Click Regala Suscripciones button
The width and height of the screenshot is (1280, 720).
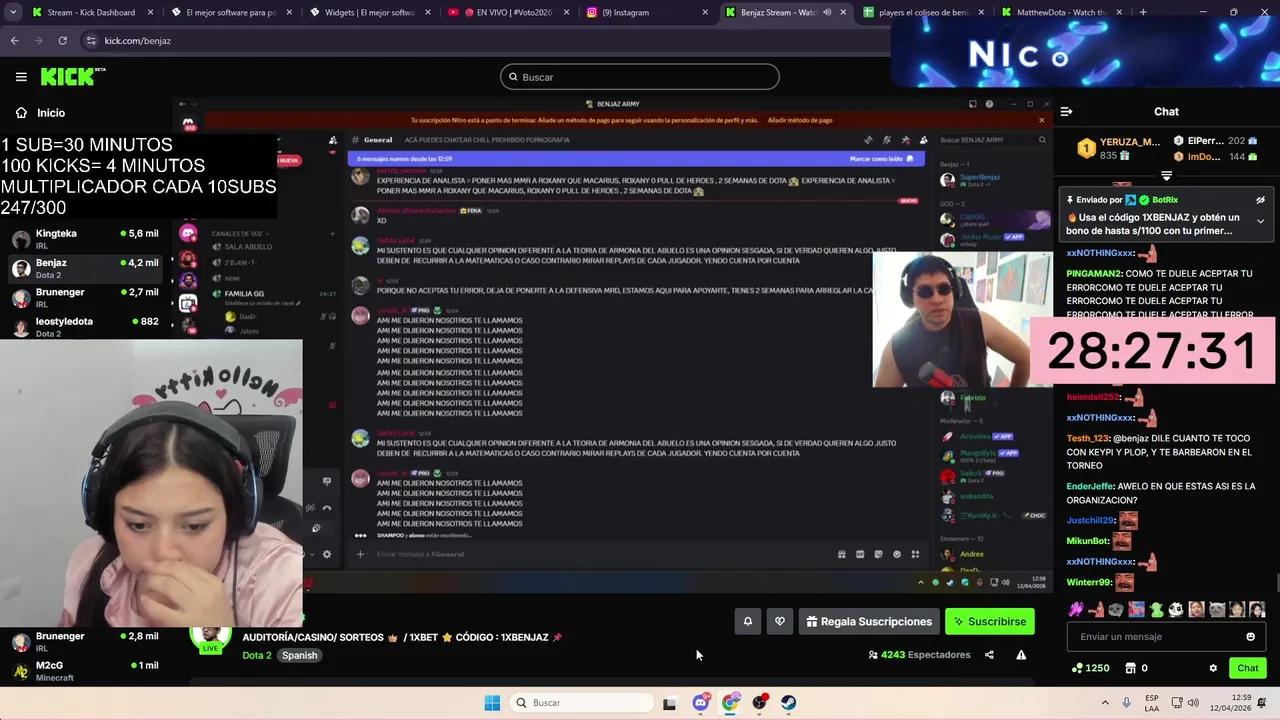[x=868, y=622]
